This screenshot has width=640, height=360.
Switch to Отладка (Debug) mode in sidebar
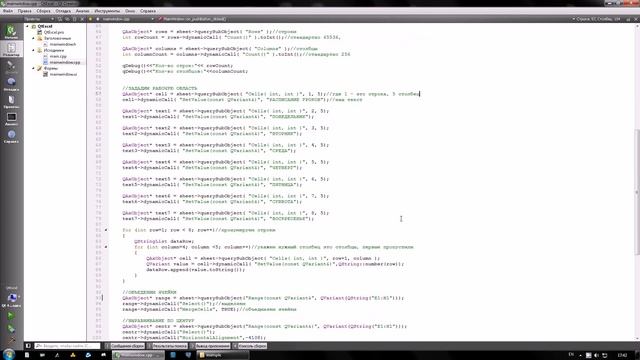click(11, 84)
